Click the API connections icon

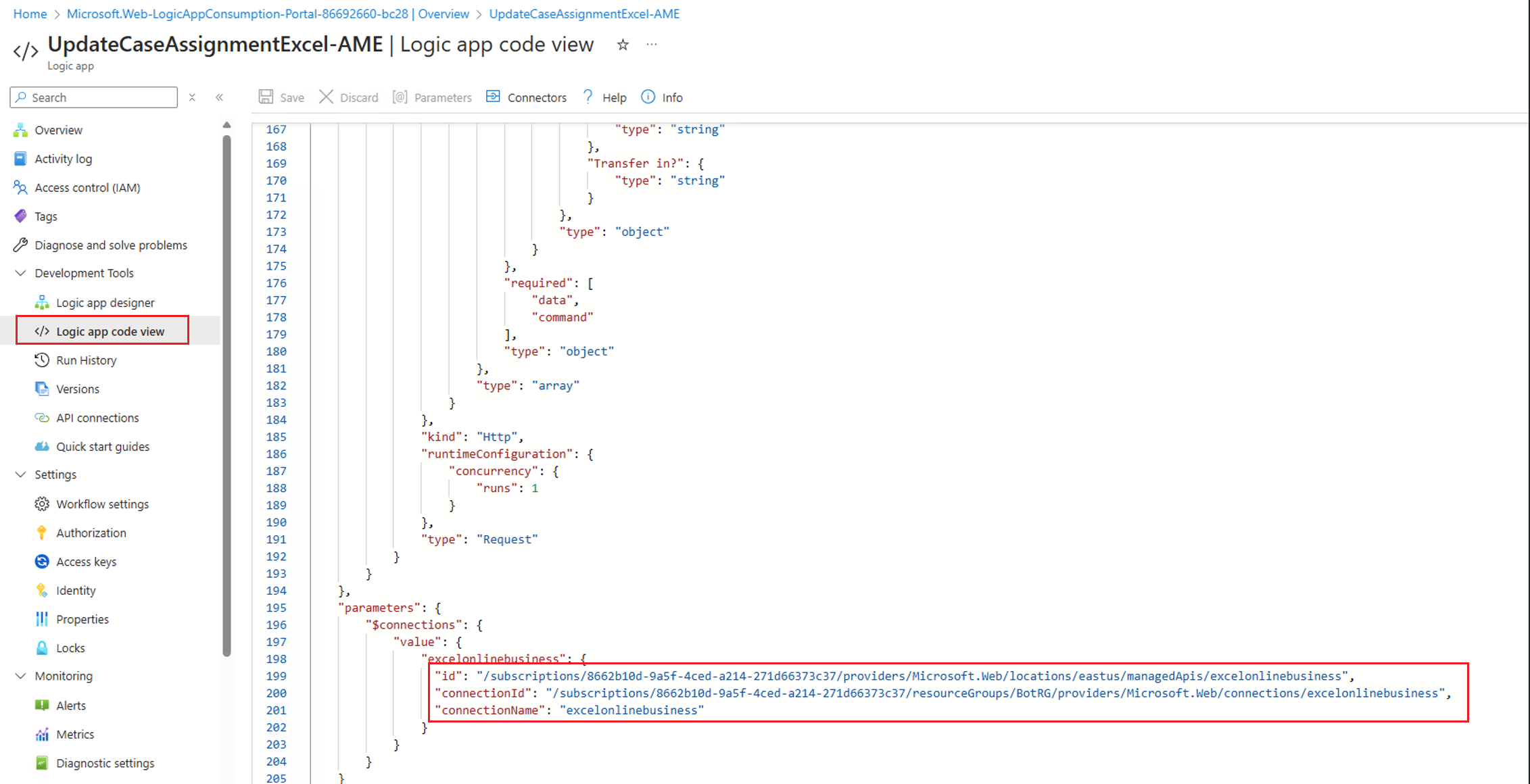tap(42, 418)
